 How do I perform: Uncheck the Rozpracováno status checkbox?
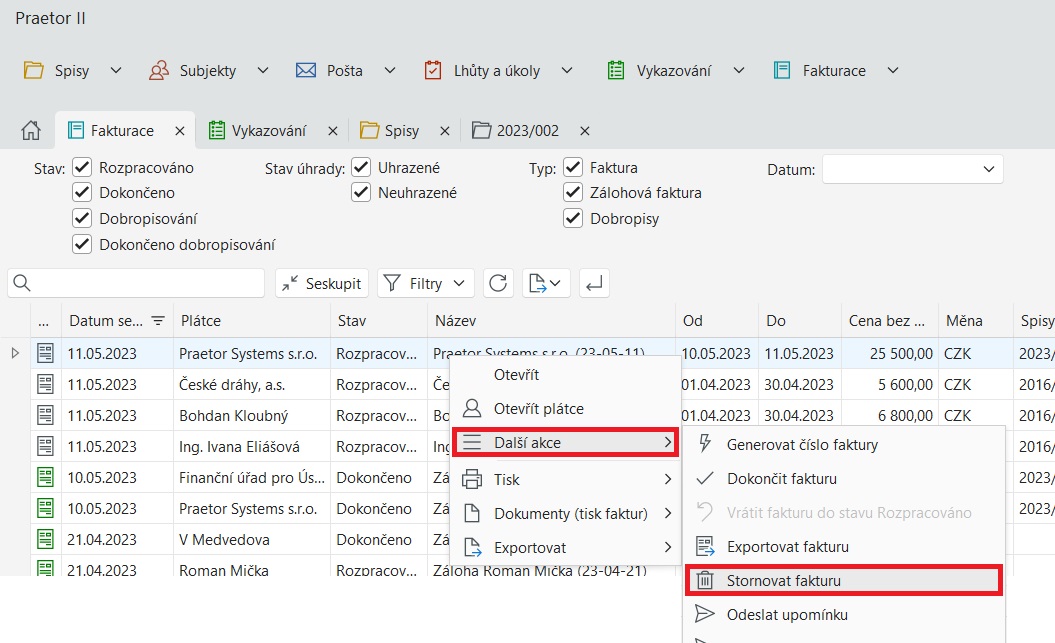point(83,168)
